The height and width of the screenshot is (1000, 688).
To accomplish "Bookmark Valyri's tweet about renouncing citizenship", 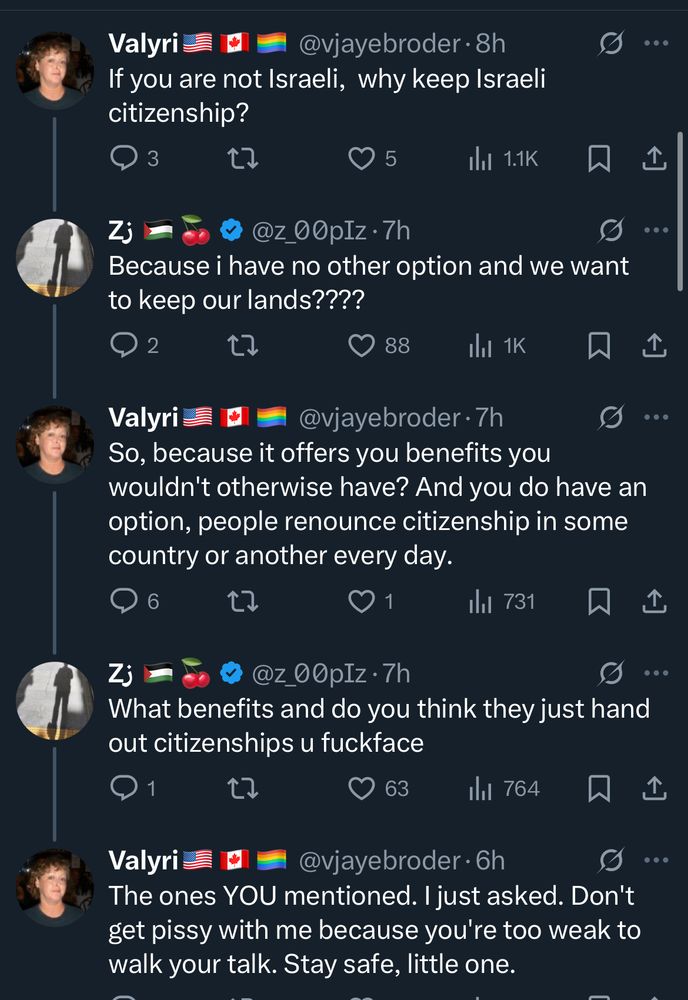I will [x=599, y=601].
